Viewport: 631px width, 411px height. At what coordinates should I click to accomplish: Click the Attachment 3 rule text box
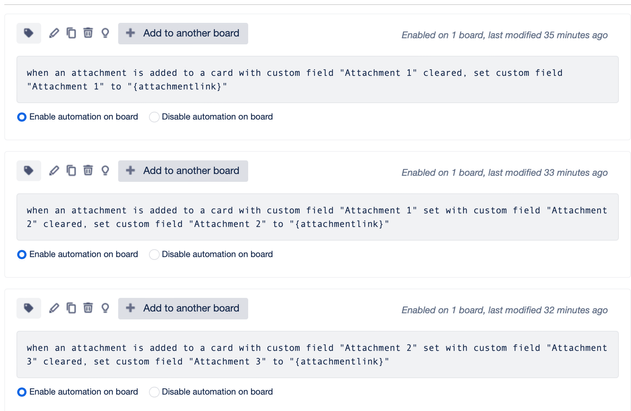click(x=318, y=355)
